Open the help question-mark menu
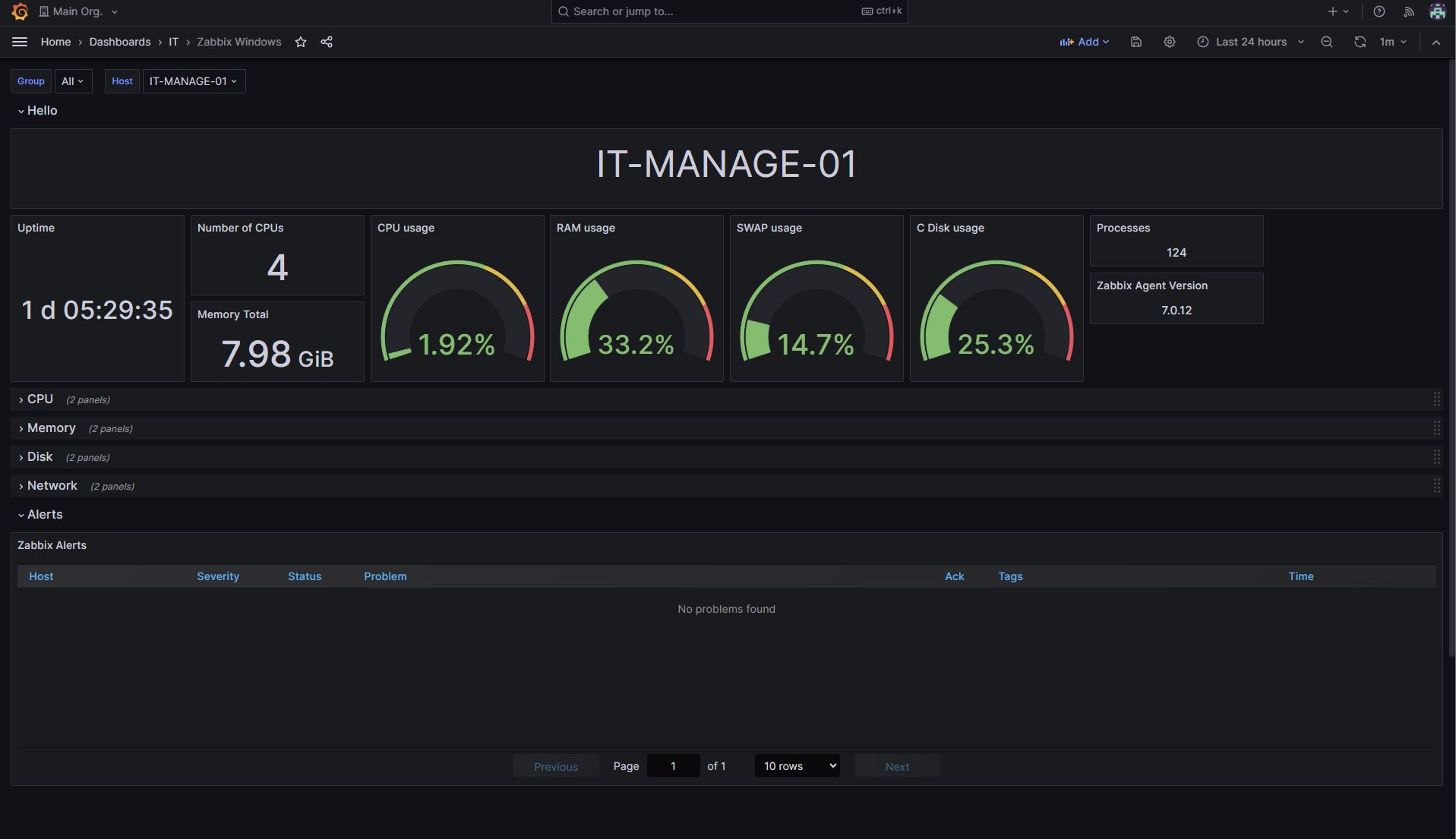 click(1379, 11)
